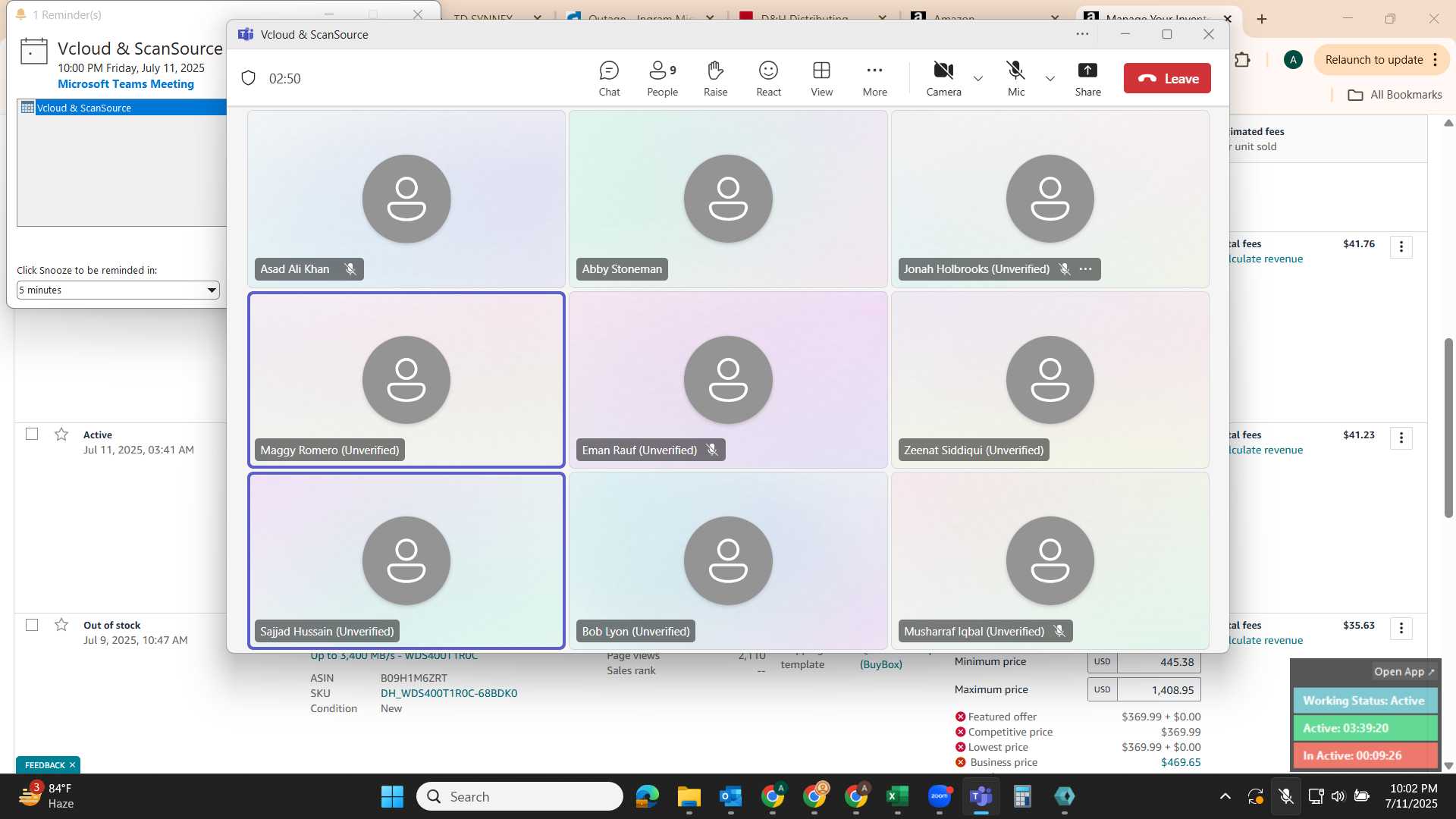
Task: Open a new Chrome tab
Action: tap(1262, 19)
